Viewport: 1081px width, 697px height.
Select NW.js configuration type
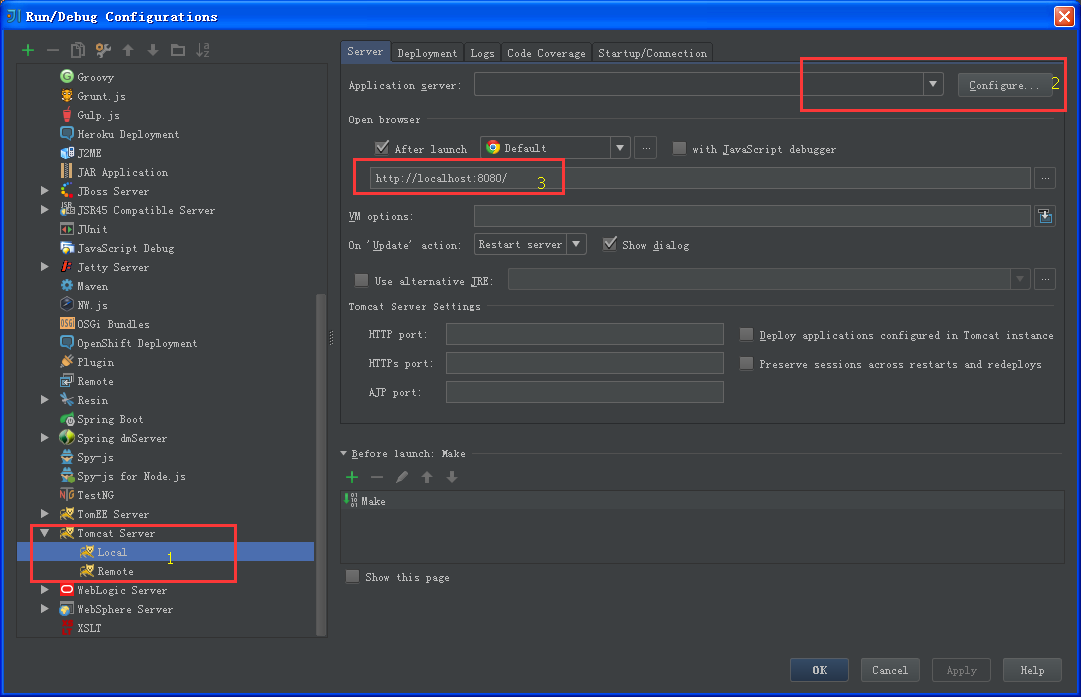pyautogui.click(x=92, y=305)
